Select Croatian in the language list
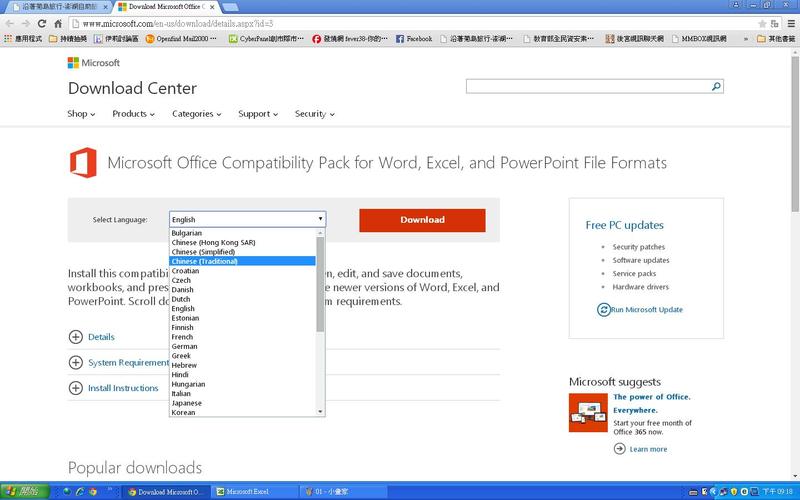 [x=242, y=271]
